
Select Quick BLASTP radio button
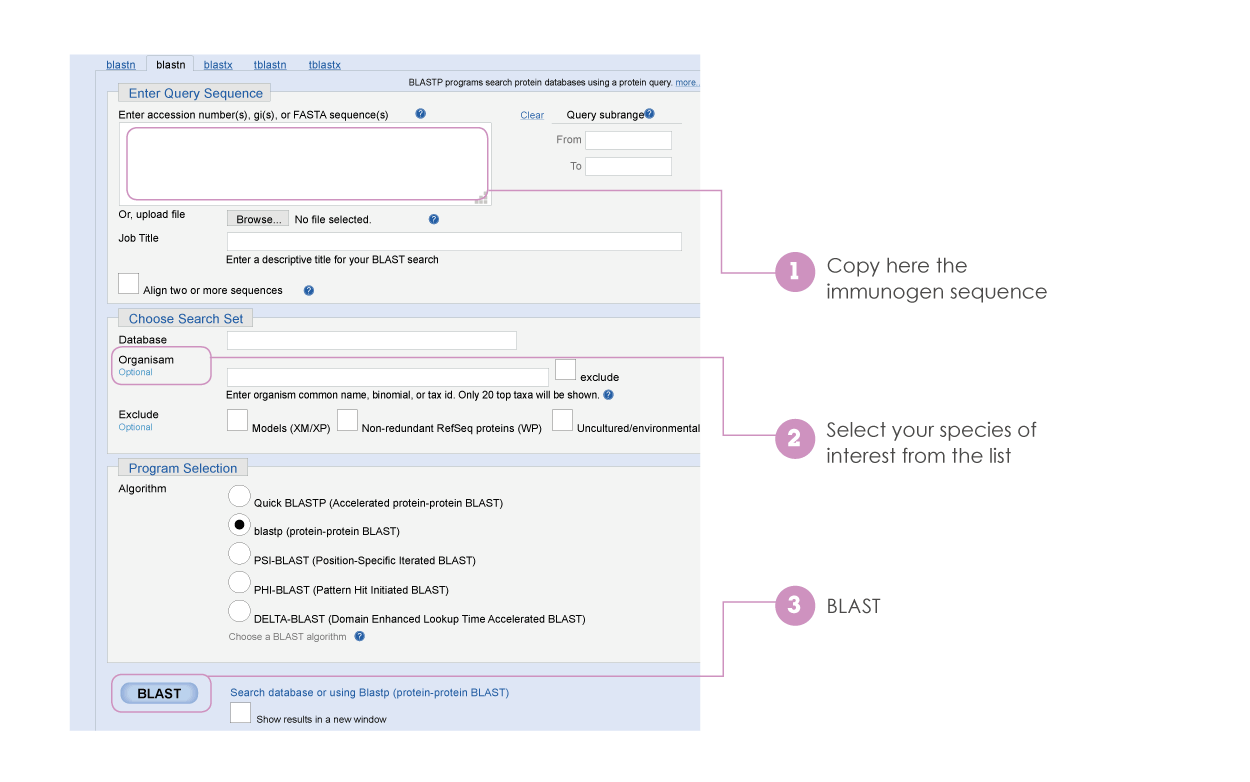(x=239, y=495)
